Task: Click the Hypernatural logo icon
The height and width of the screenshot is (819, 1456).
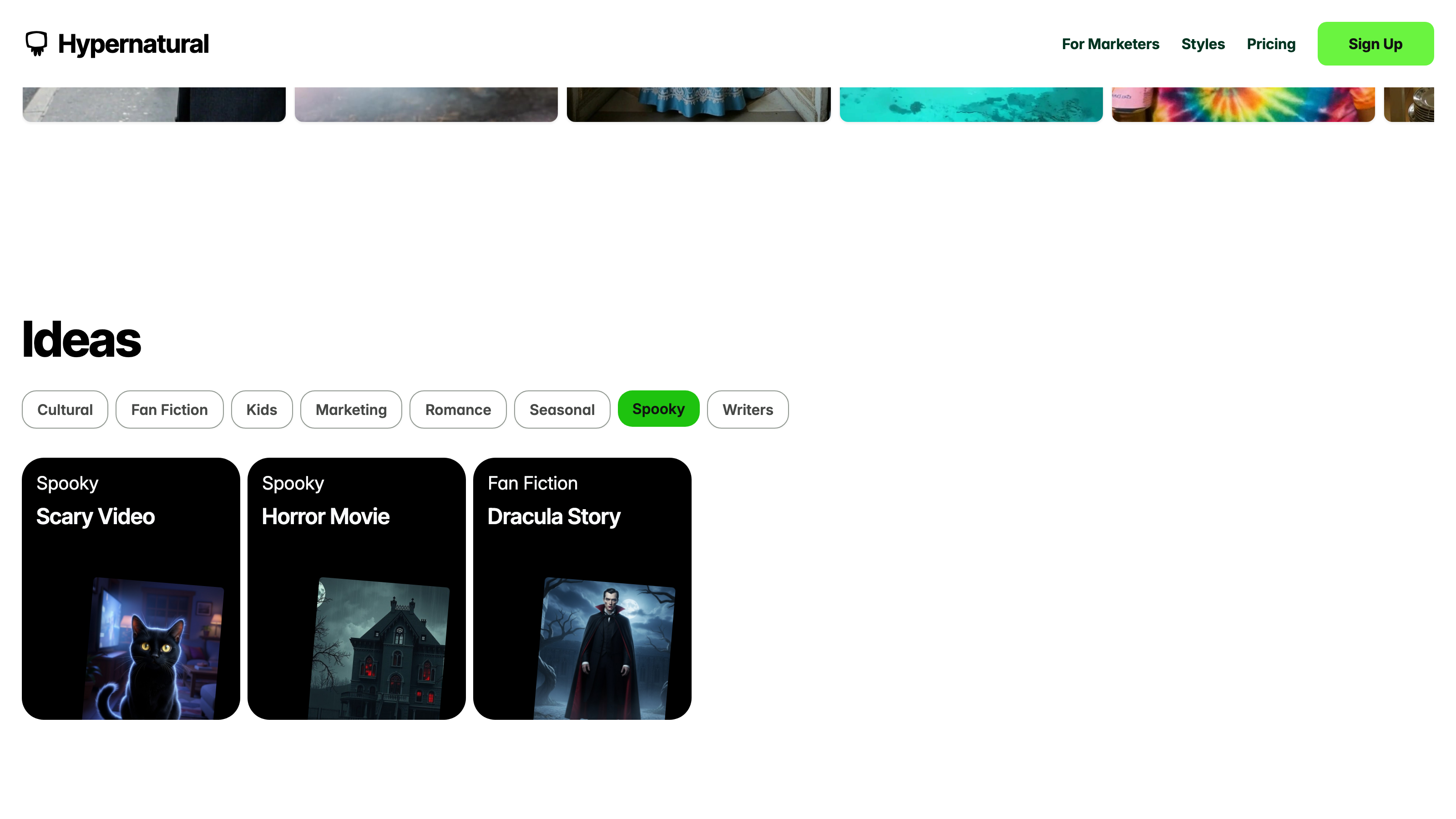Action: (x=36, y=44)
